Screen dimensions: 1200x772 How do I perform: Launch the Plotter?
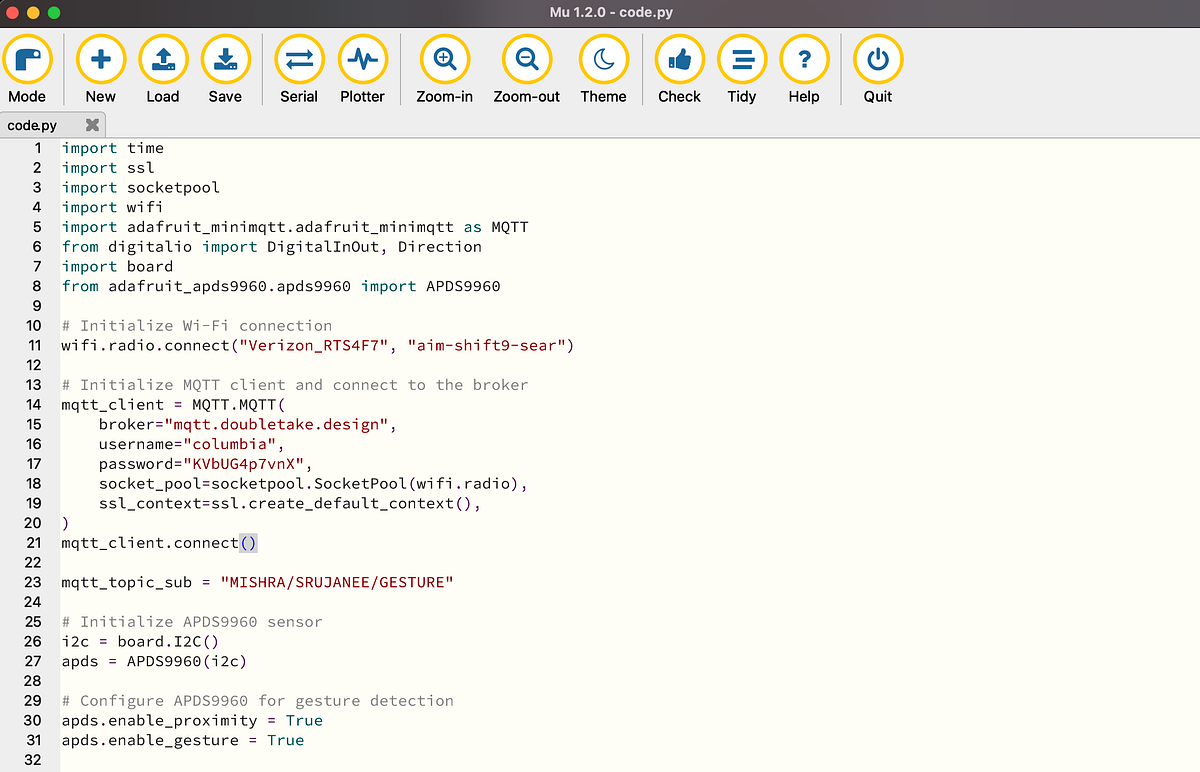tap(362, 59)
